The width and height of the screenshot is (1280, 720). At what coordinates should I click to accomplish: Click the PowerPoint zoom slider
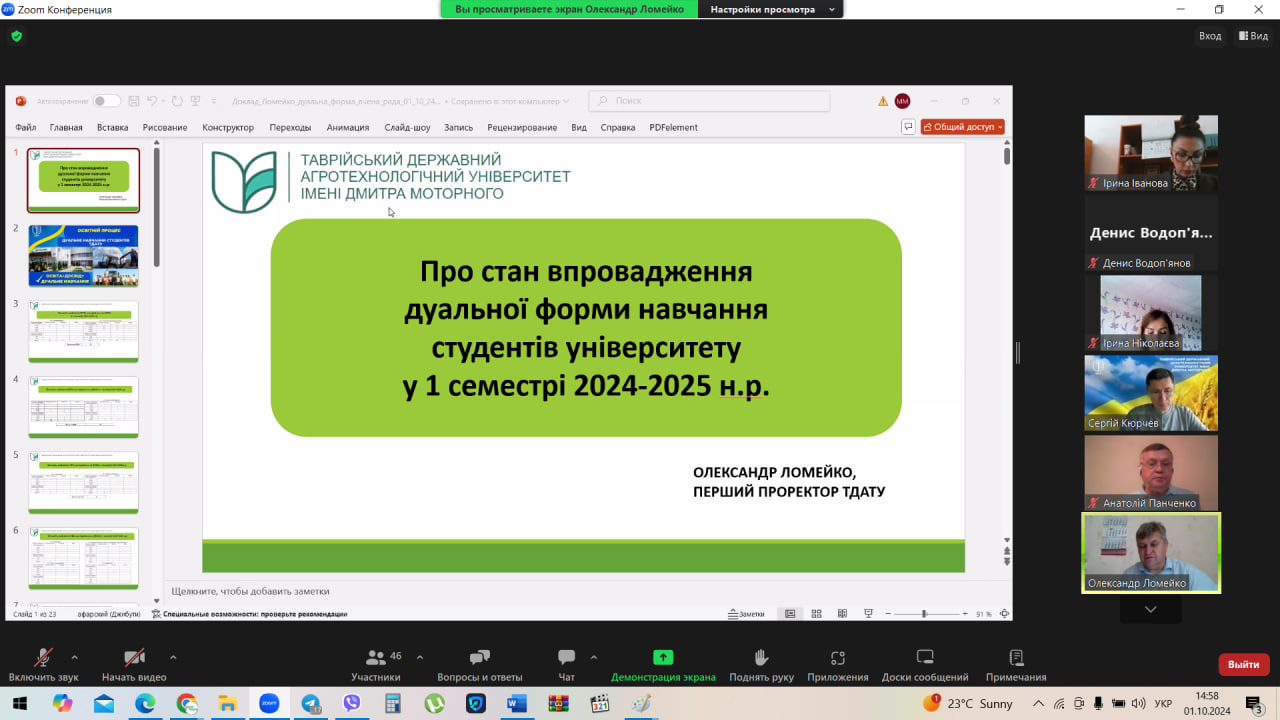pyautogui.click(x=925, y=614)
